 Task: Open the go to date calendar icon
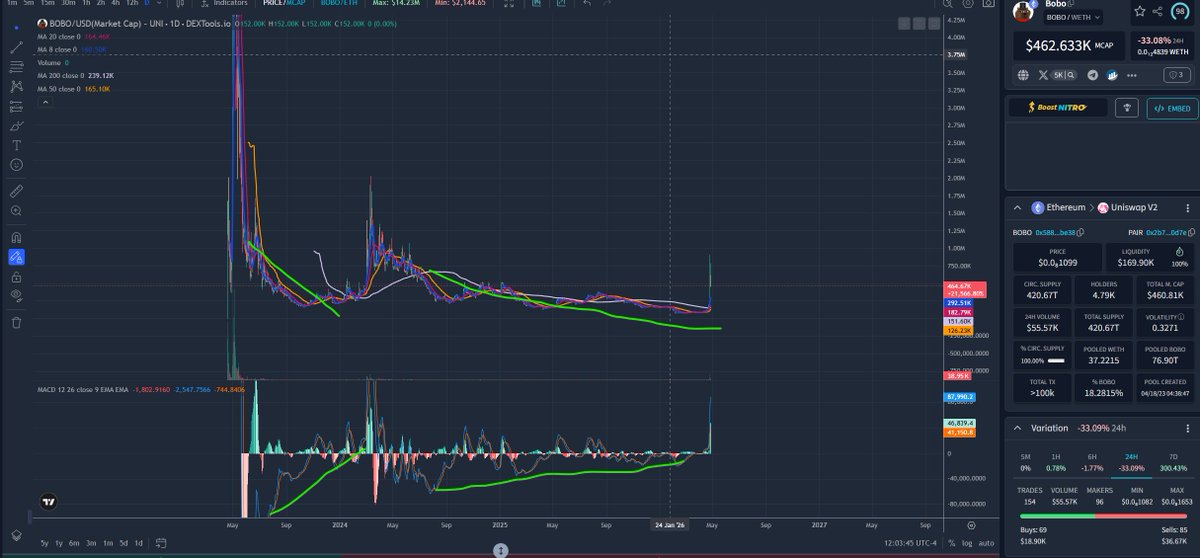tap(159, 542)
